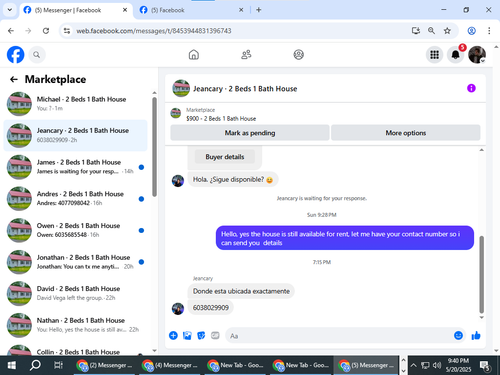The width and height of the screenshot is (500, 375).
Task: Click the 'Donde esta ubicada exactamente' message
Action: (241, 291)
